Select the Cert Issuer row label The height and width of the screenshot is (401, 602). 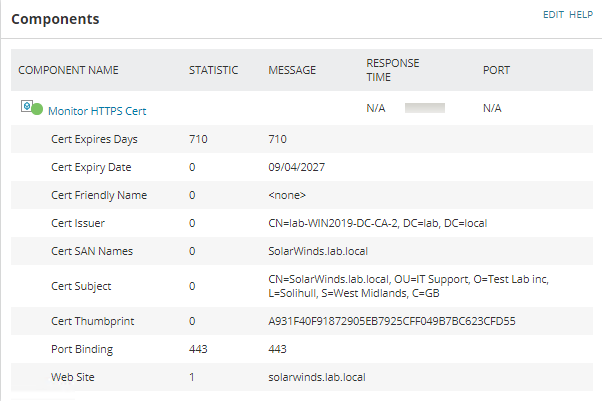click(78, 223)
